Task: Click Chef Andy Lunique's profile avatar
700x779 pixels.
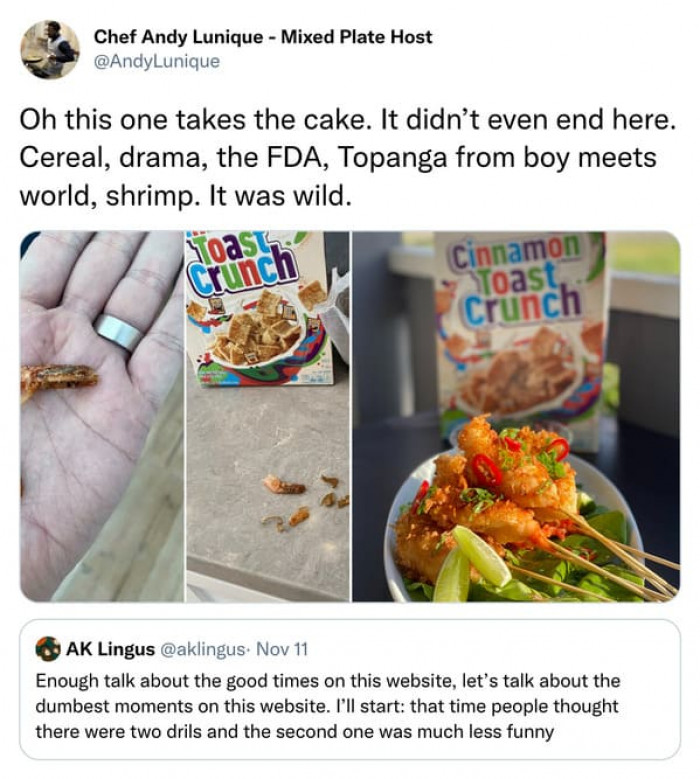Action: (x=50, y=49)
